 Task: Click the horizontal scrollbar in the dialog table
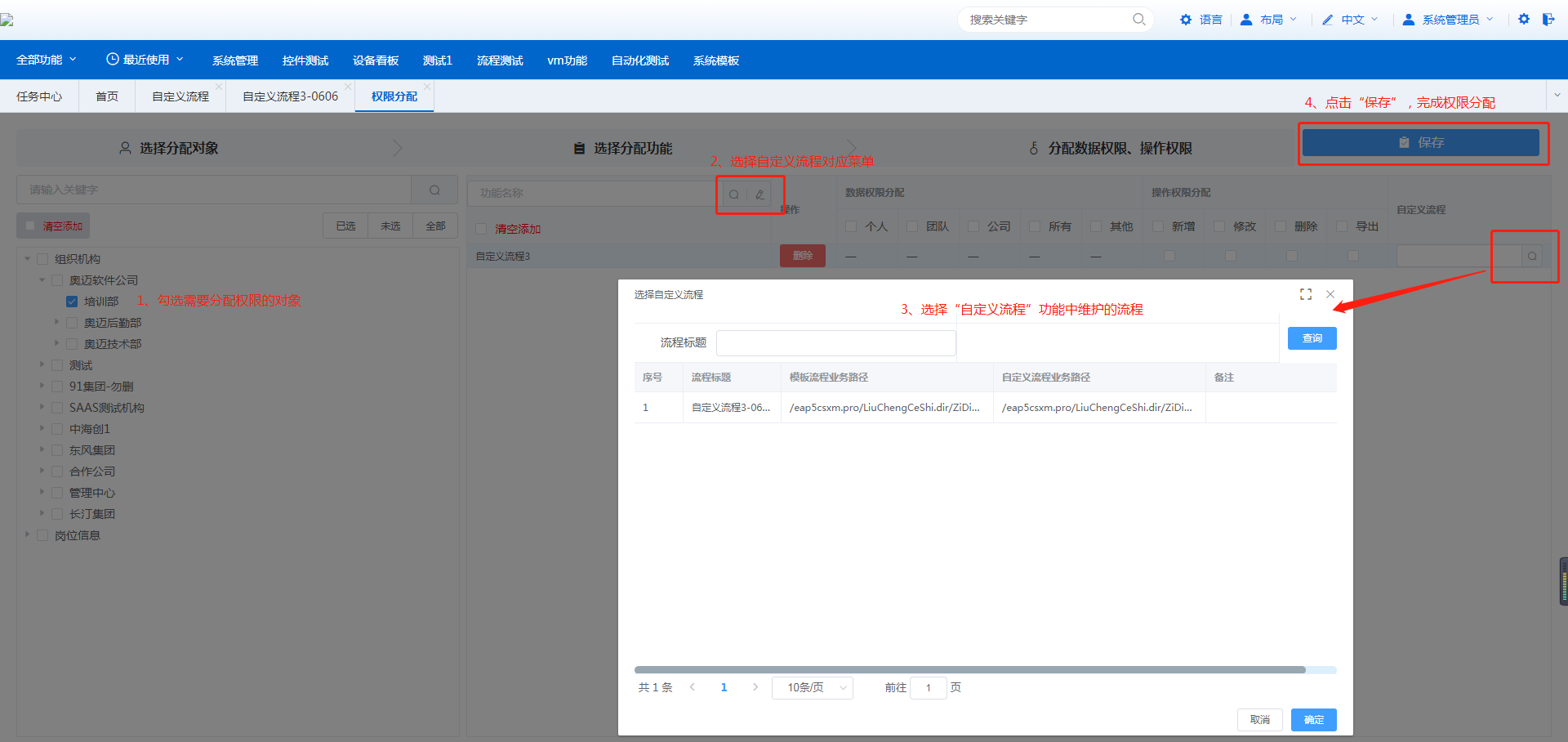969,670
